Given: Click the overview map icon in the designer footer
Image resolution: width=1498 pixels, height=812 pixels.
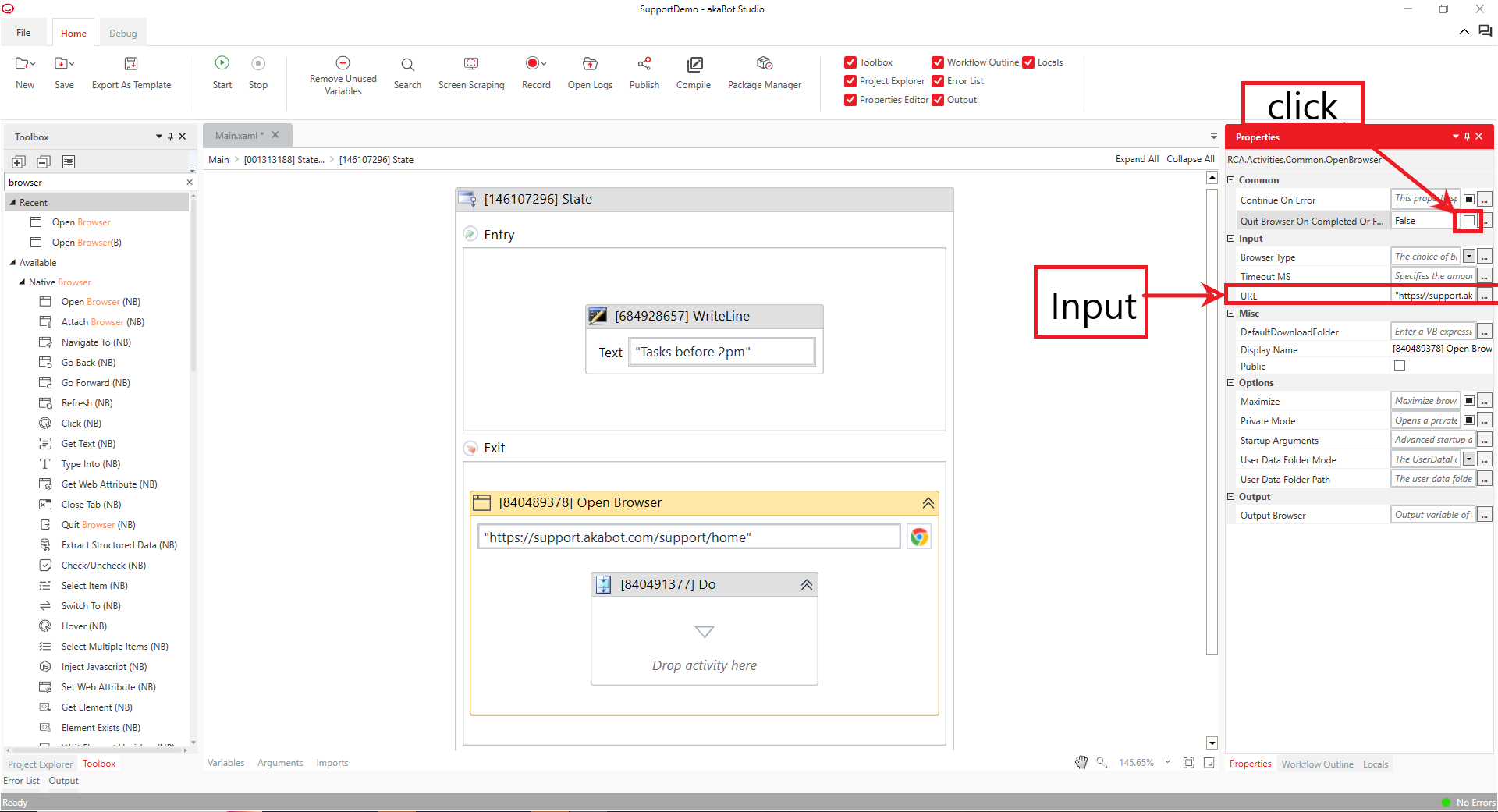Looking at the screenshot, I should 1209,762.
